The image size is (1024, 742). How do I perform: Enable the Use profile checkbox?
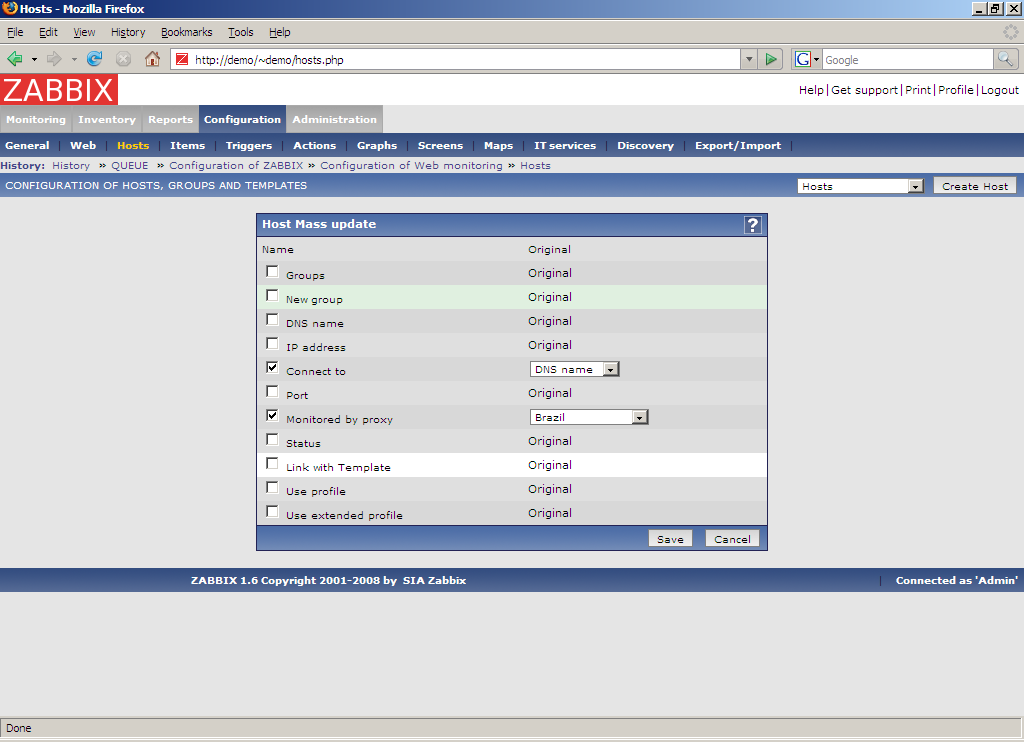(272, 488)
